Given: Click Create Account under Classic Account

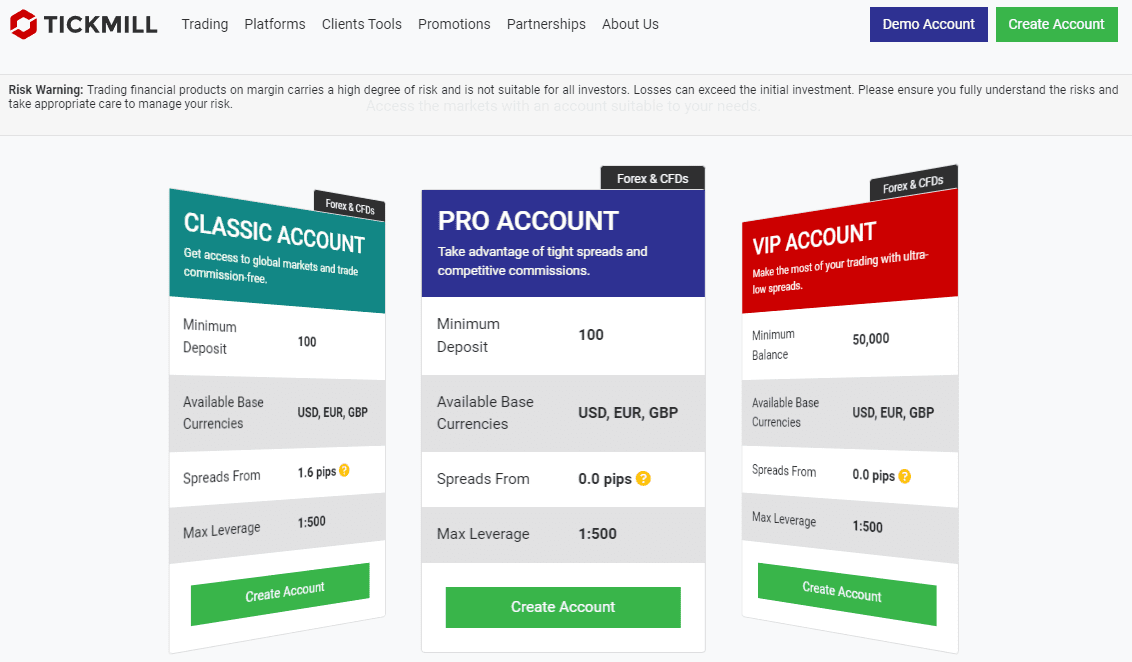Looking at the screenshot, I should pyautogui.click(x=280, y=590).
